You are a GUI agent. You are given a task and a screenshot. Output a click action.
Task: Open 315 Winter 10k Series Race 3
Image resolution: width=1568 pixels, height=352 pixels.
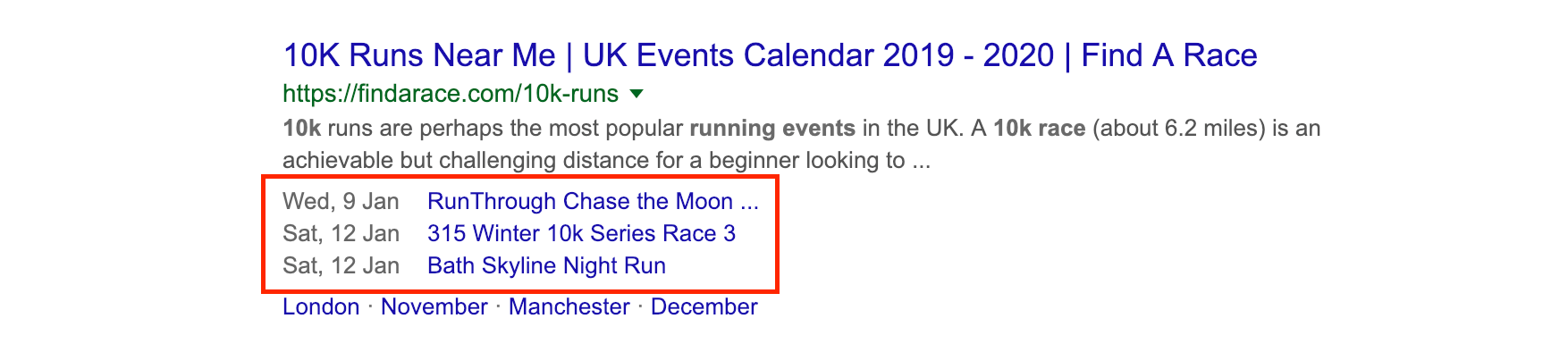(581, 233)
